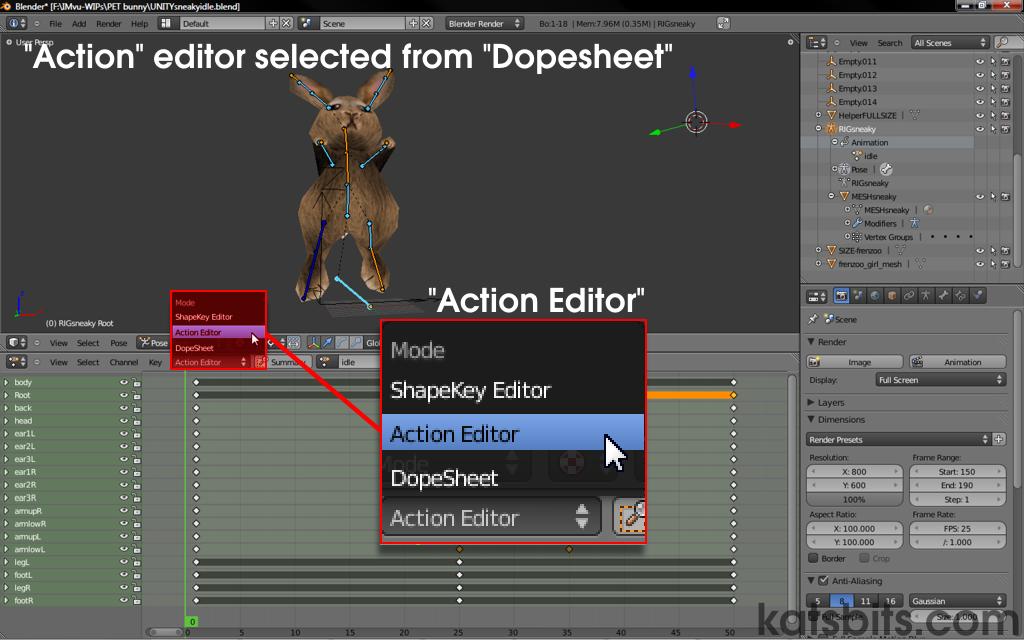This screenshot has height=640, width=1024.
Task: Open the Object Constraints chain-link tab
Action: (x=909, y=296)
